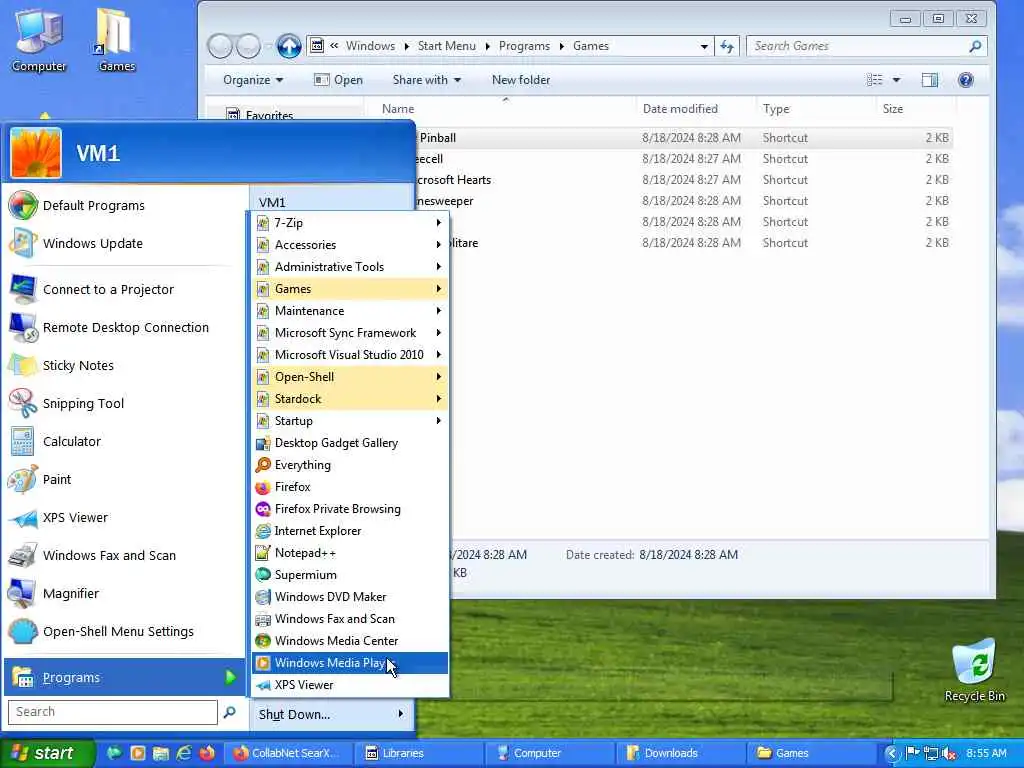Viewport: 1024px width, 768px height.
Task: Select the Computer desktop icon
Action: click(x=39, y=40)
